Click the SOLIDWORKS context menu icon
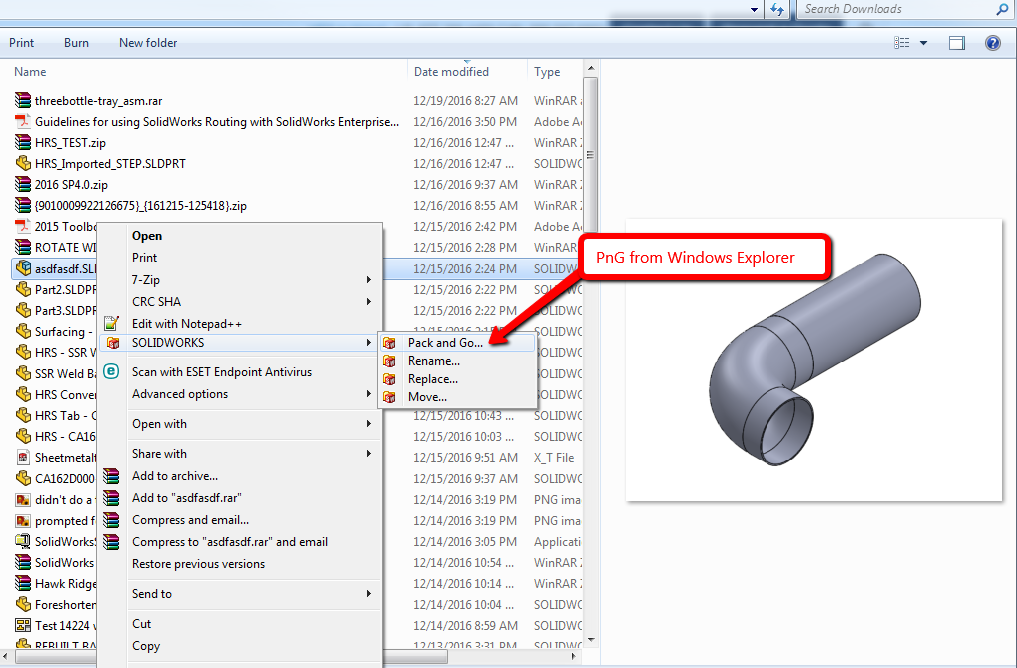Viewport: 1017px width, 668px height. click(113, 343)
